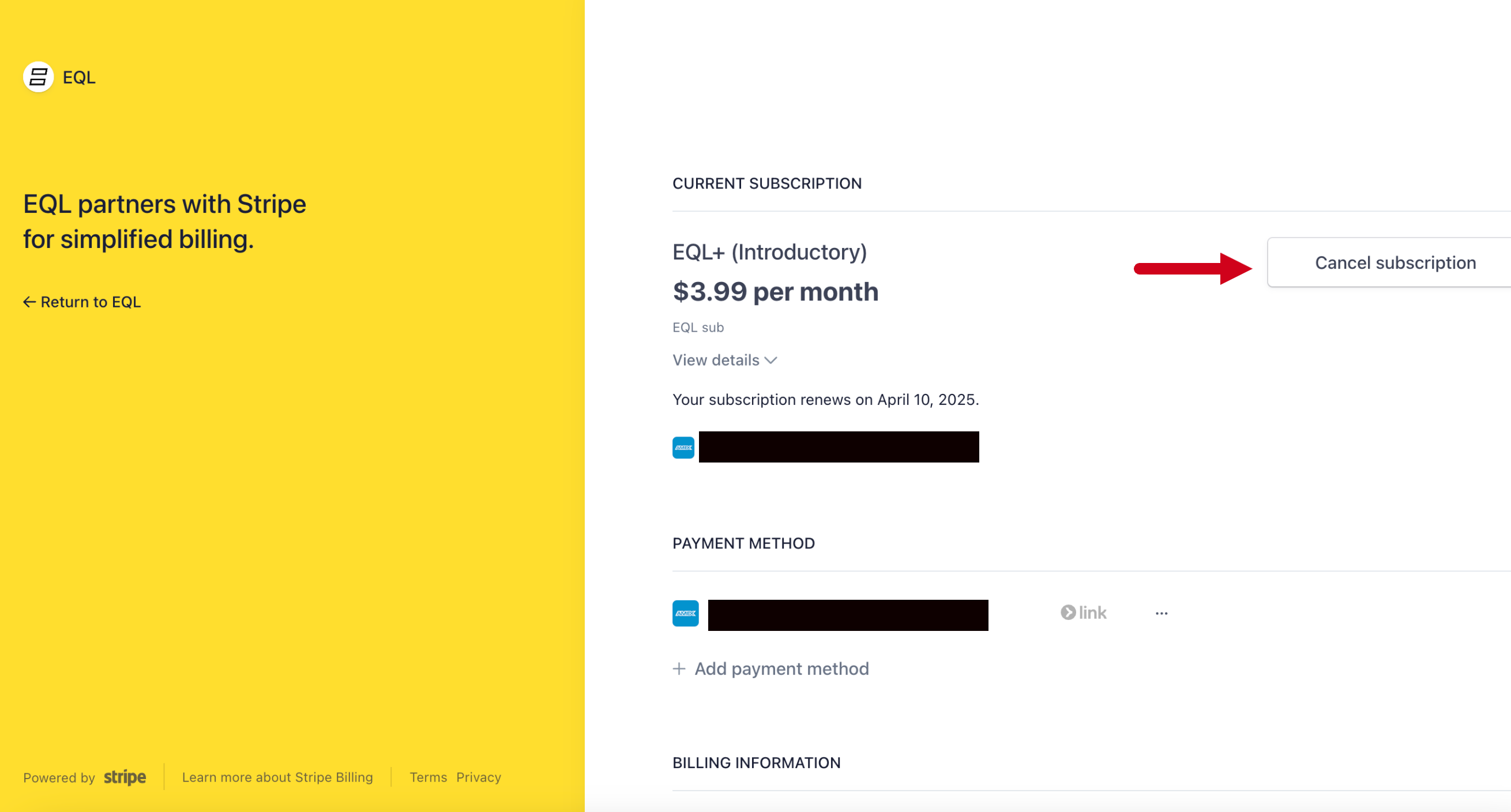
Task: Click the back arrow beside Return to EQL
Action: (x=29, y=302)
